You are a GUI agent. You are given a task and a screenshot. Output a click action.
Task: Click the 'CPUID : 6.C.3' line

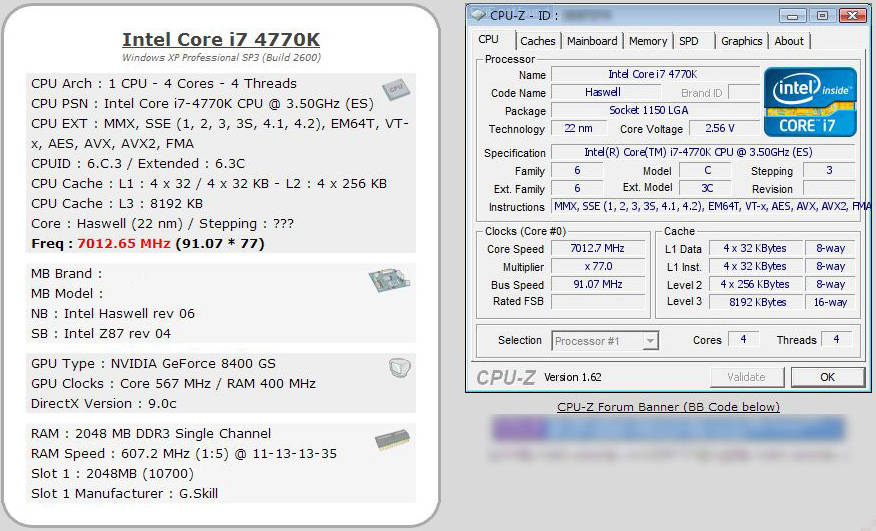pos(138,164)
